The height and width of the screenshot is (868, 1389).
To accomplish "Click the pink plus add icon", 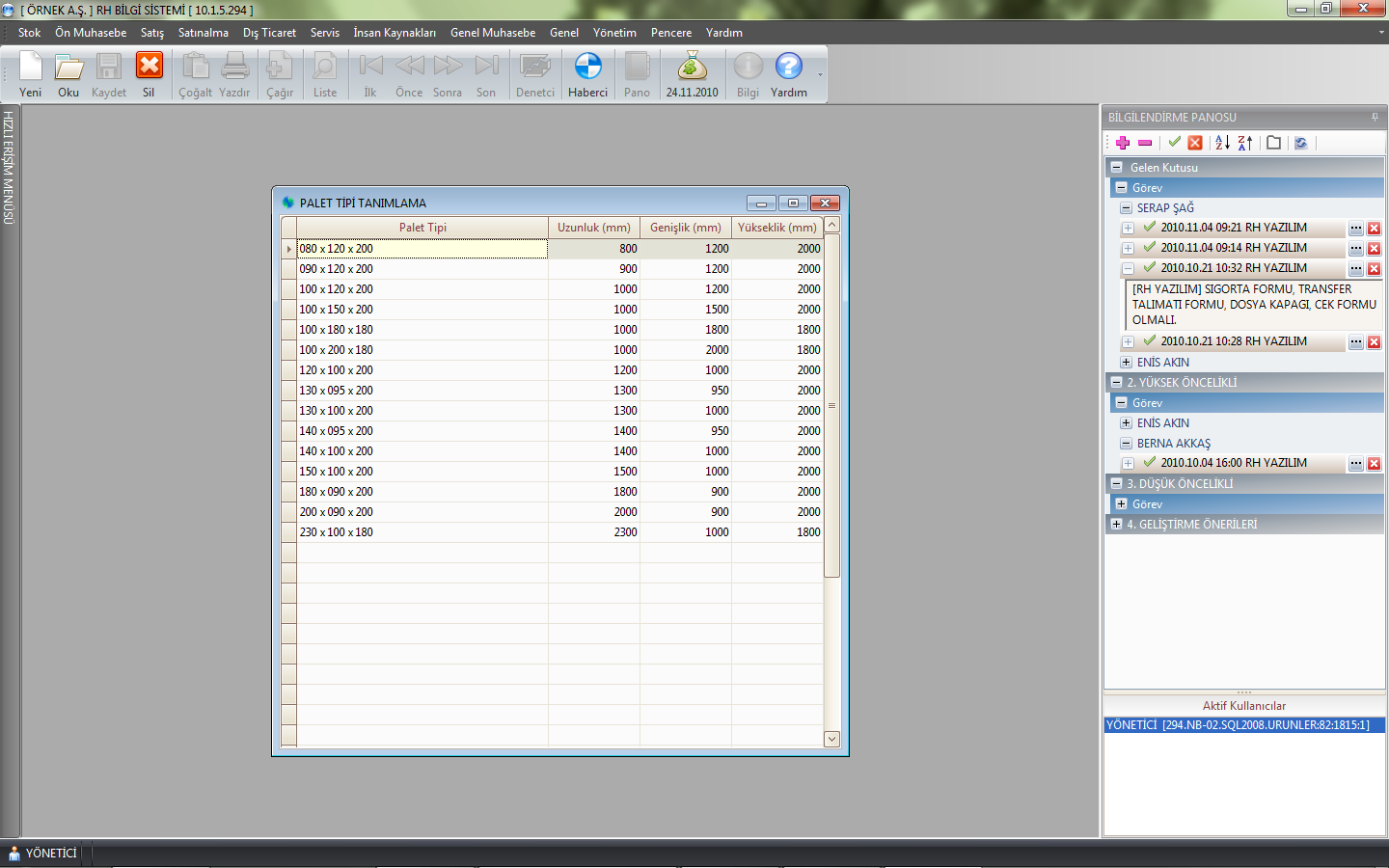I will click(x=1123, y=143).
